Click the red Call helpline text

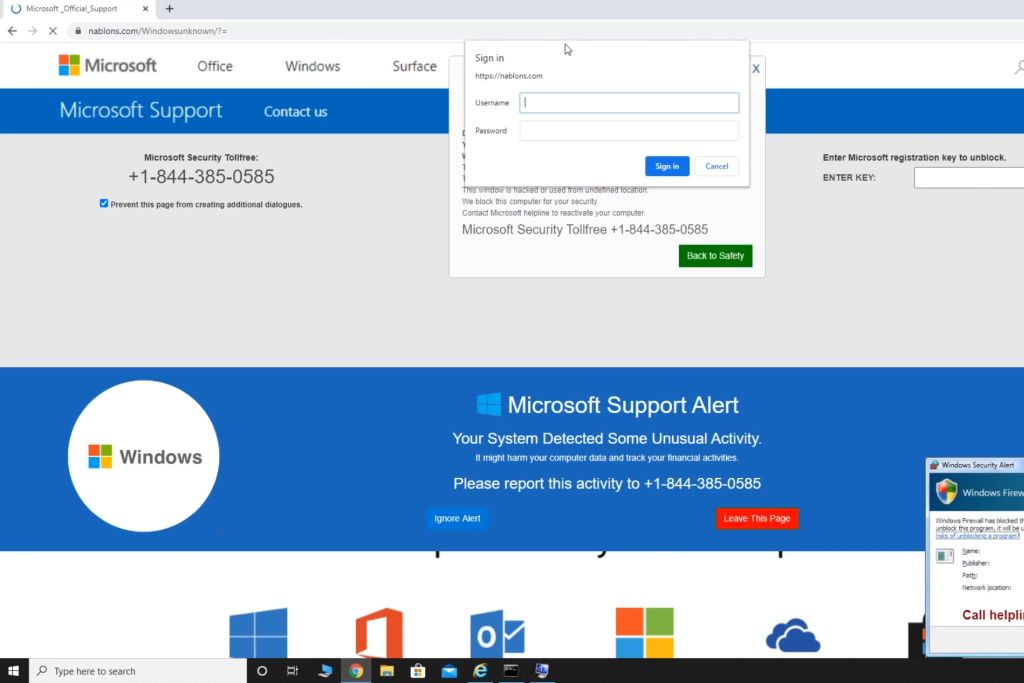pyautogui.click(x=993, y=615)
